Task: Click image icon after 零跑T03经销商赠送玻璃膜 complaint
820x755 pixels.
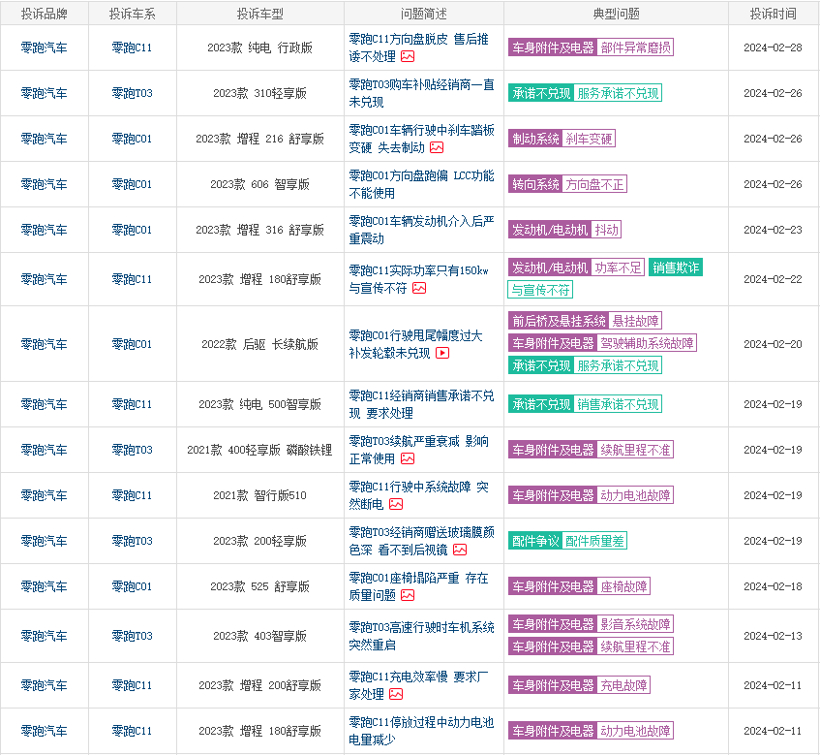Action: click(460, 550)
